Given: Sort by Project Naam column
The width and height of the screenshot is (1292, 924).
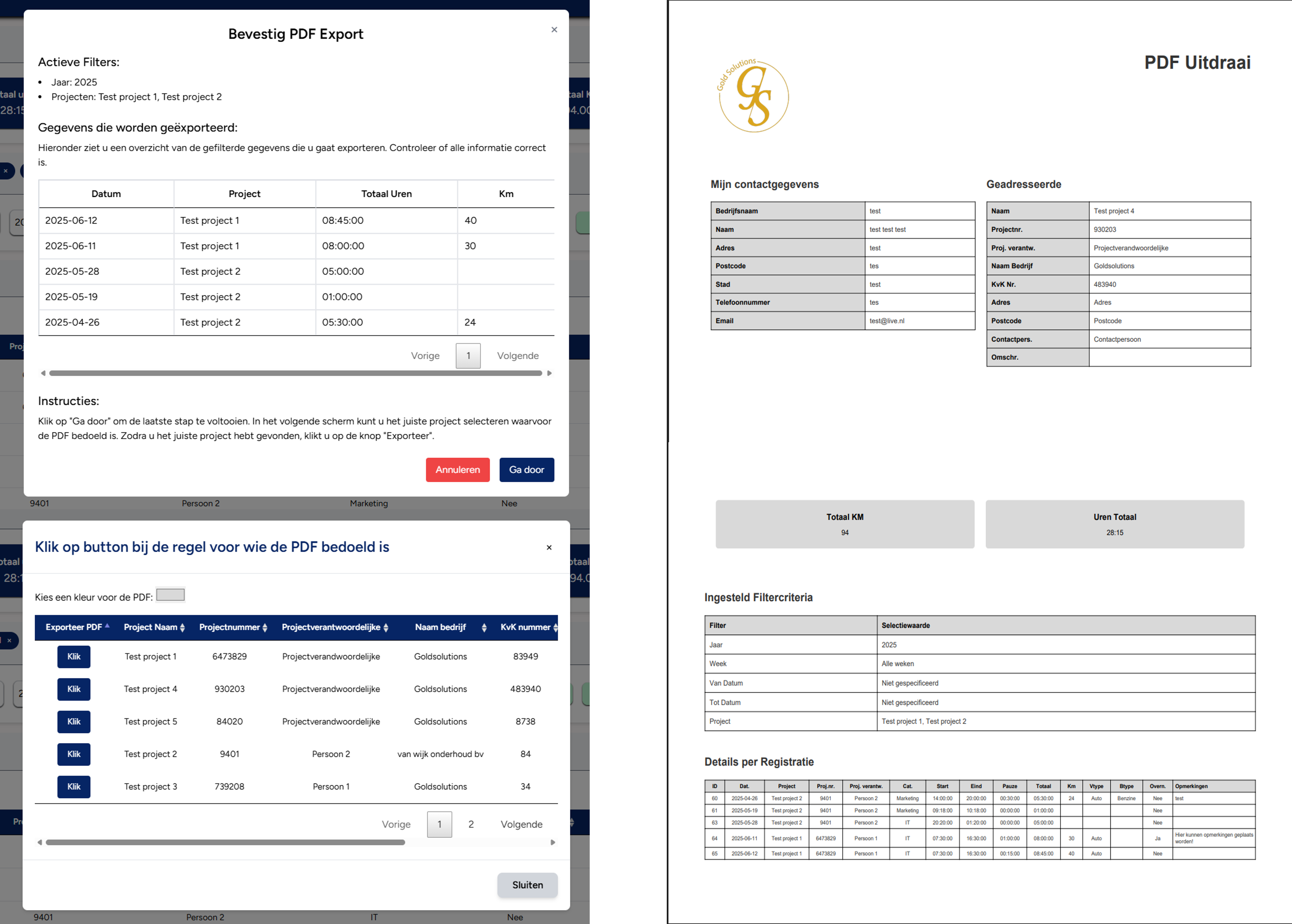Looking at the screenshot, I should pyautogui.click(x=154, y=627).
